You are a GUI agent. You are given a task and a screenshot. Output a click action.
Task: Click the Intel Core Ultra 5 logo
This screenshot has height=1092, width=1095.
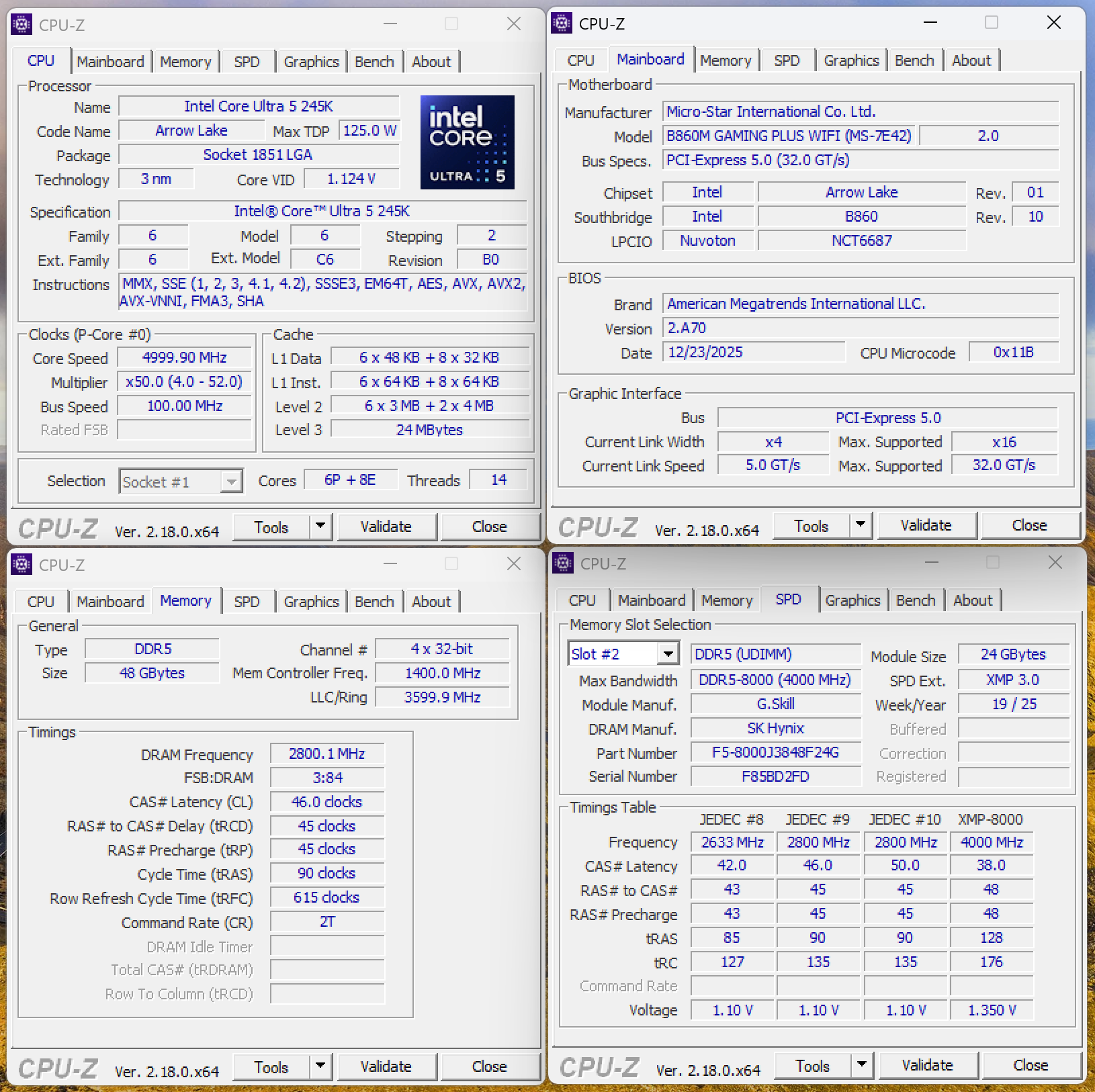[x=467, y=142]
